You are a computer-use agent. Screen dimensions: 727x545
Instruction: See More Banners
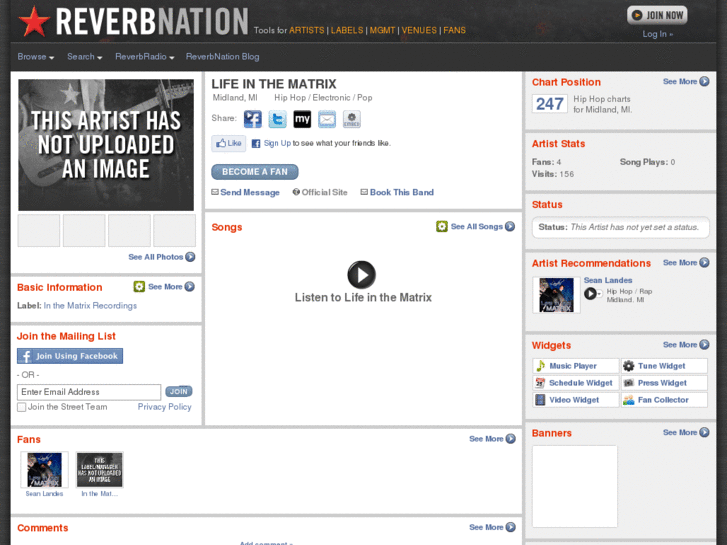(x=686, y=432)
